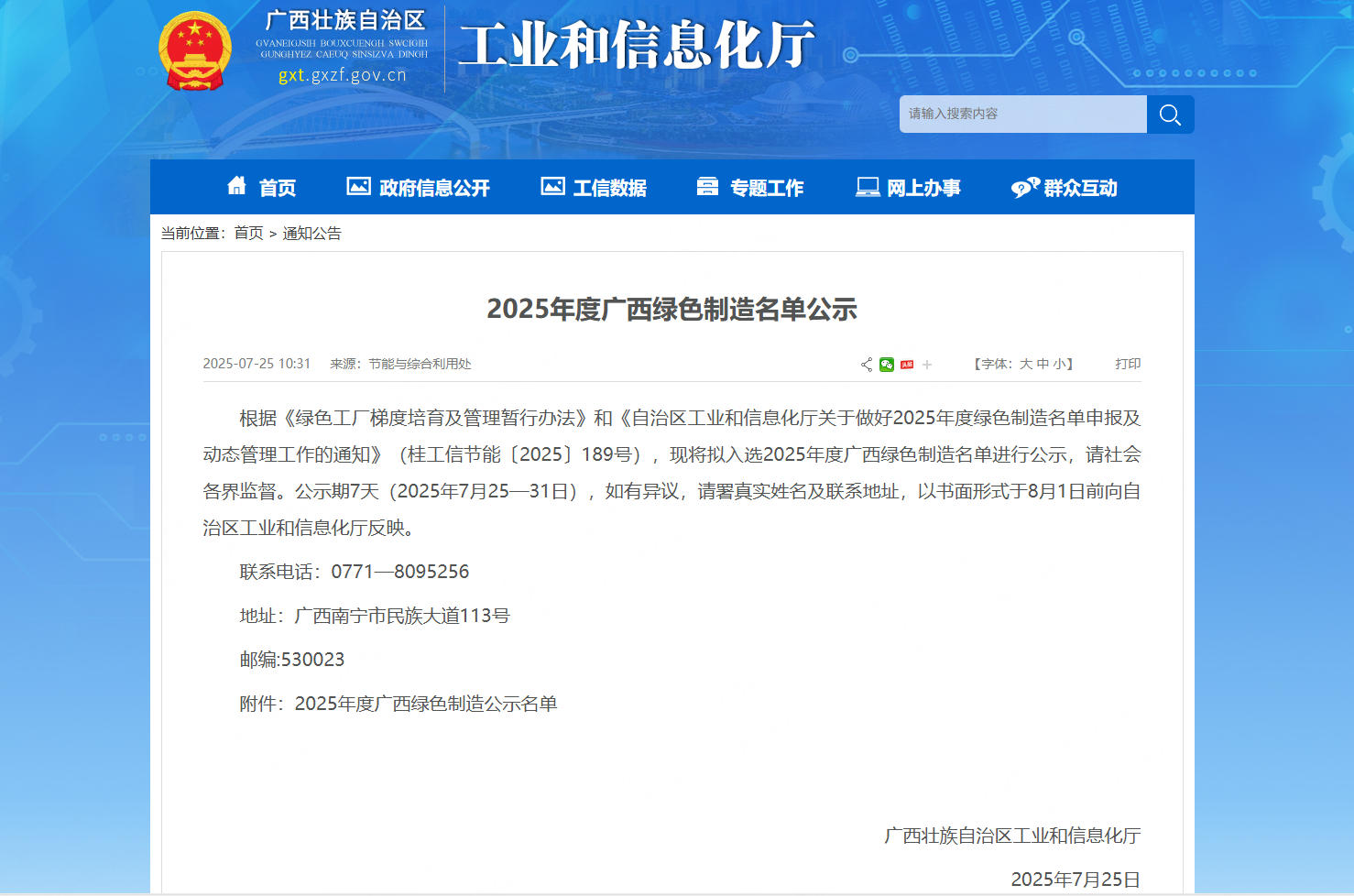Viewport: 1354px width, 896px height.
Task: Set font size to medium (中)
Action: (1043, 364)
